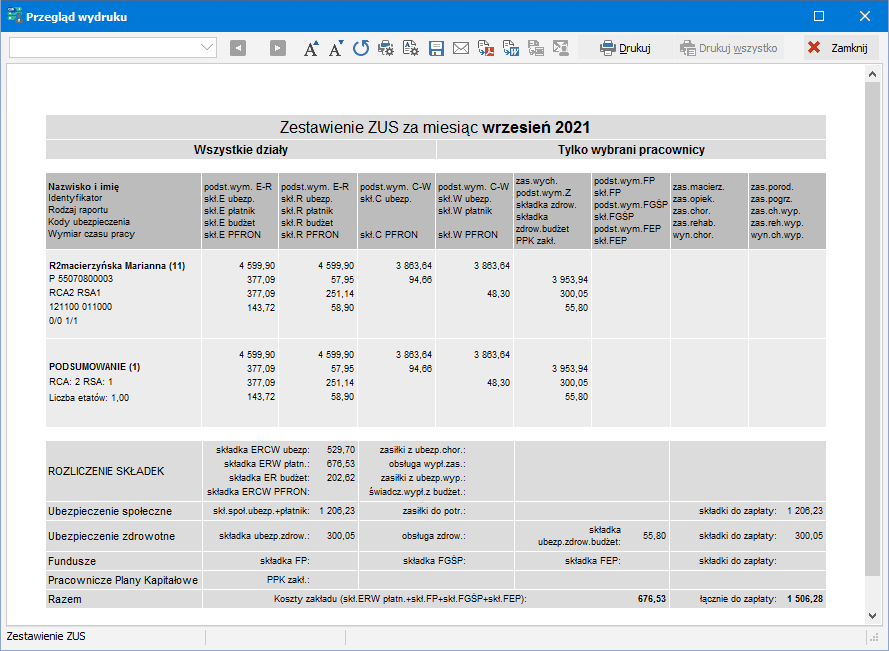Screen dimensions: 889x651
Task: Click the status bar Zestawienie ZUS text
Action: (x=46, y=636)
